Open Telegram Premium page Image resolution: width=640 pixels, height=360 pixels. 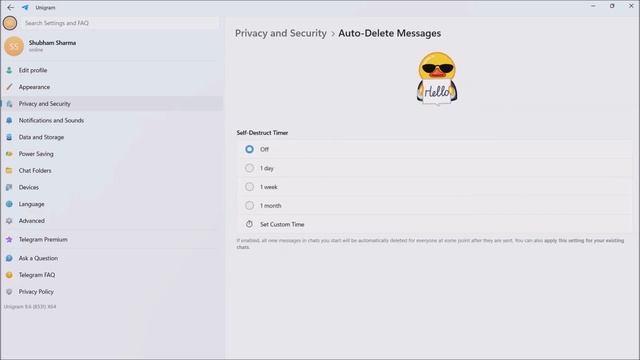112,240
